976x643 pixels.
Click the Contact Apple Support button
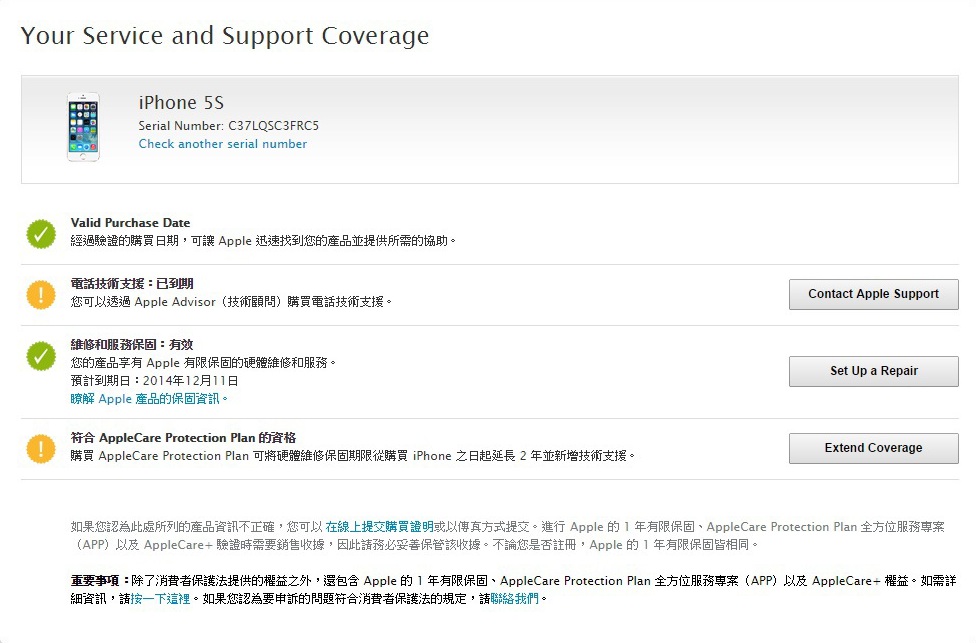pyautogui.click(x=873, y=294)
